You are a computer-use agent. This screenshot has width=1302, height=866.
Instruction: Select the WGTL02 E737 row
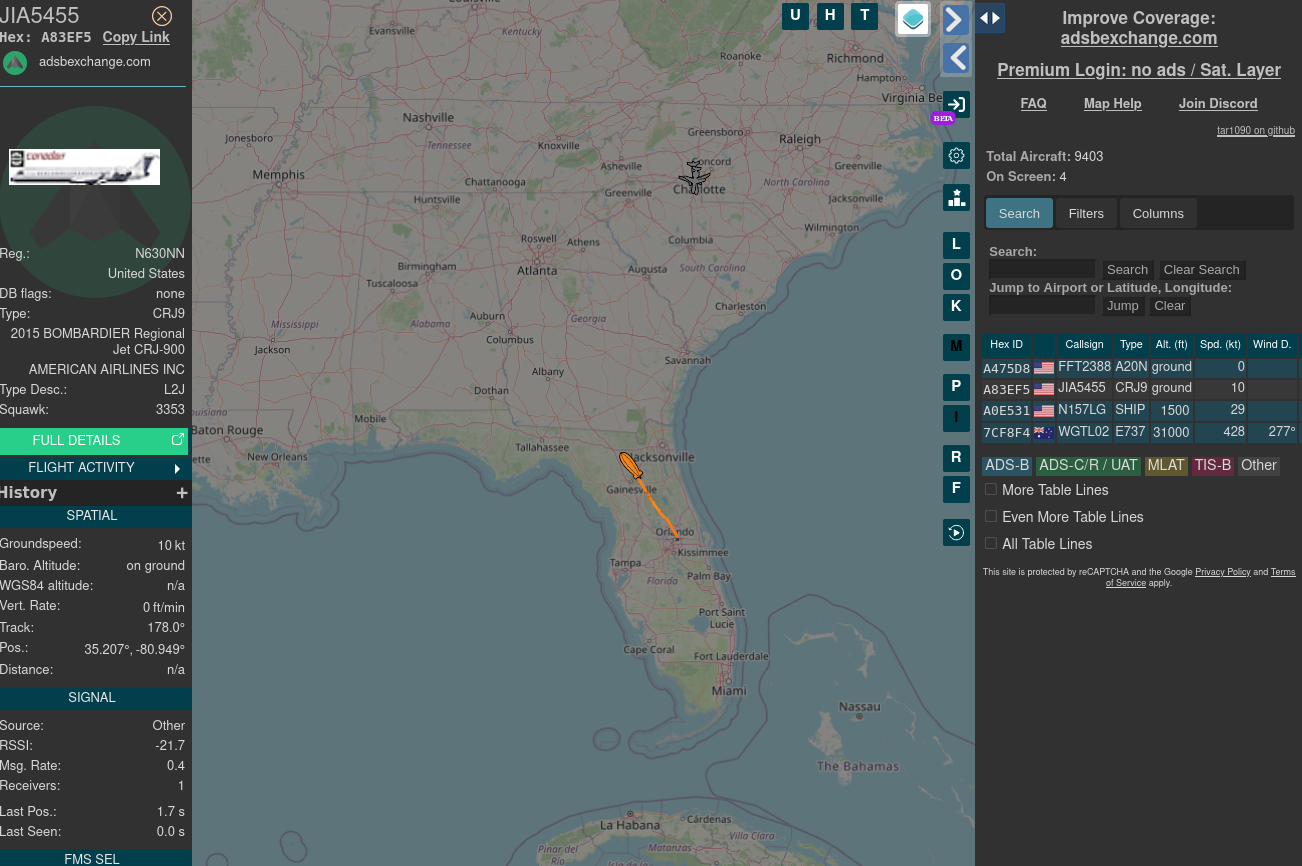(1140, 432)
